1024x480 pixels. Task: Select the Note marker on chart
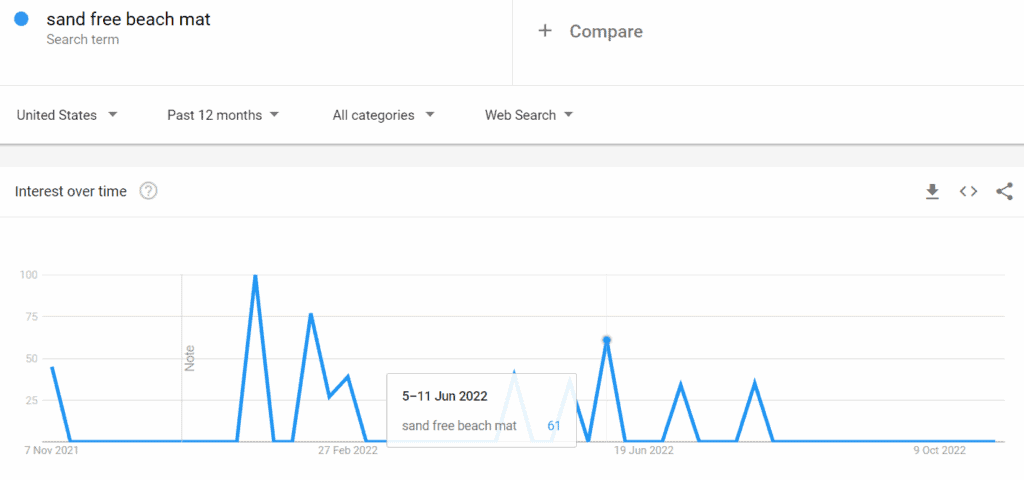(x=190, y=359)
